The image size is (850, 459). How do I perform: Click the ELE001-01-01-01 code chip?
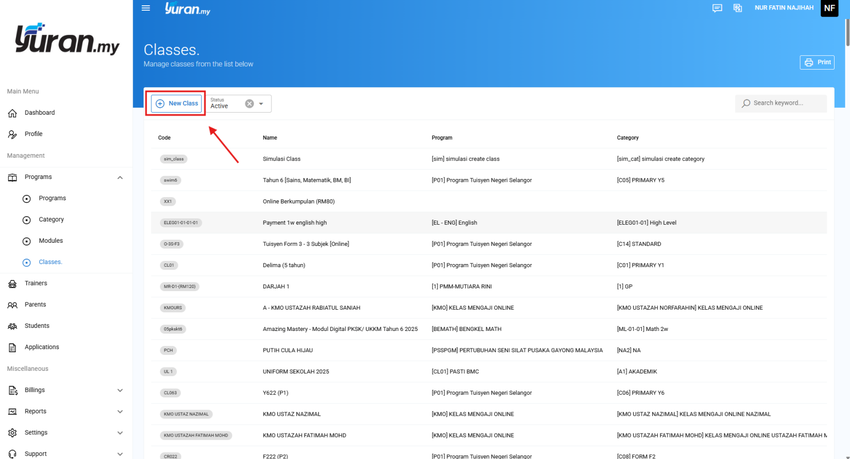(x=181, y=223)
